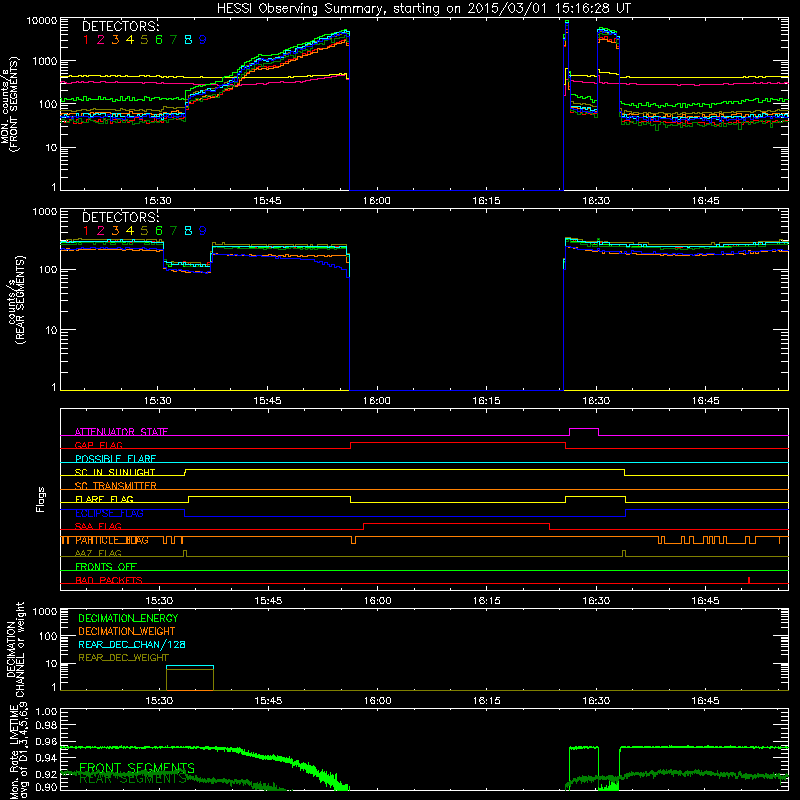The height and width of the screenshot is (800, 800).
Task: Click the SAA FLAG label
Action: [x=98, y=526]
